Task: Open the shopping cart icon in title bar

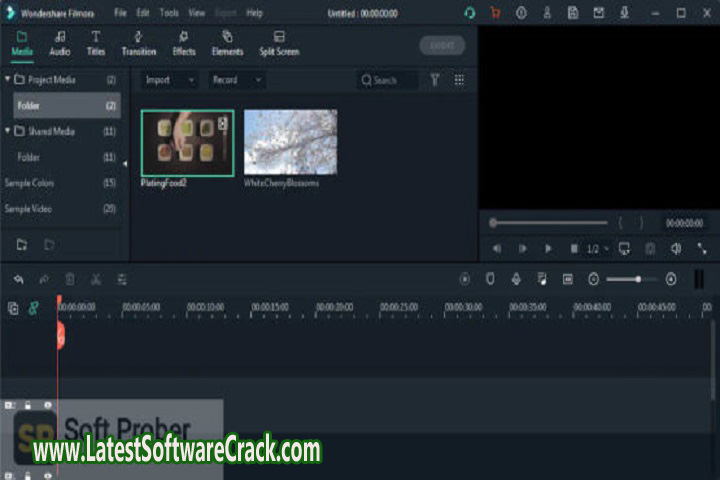Action: pyautogui.click(x=495, y=13)
